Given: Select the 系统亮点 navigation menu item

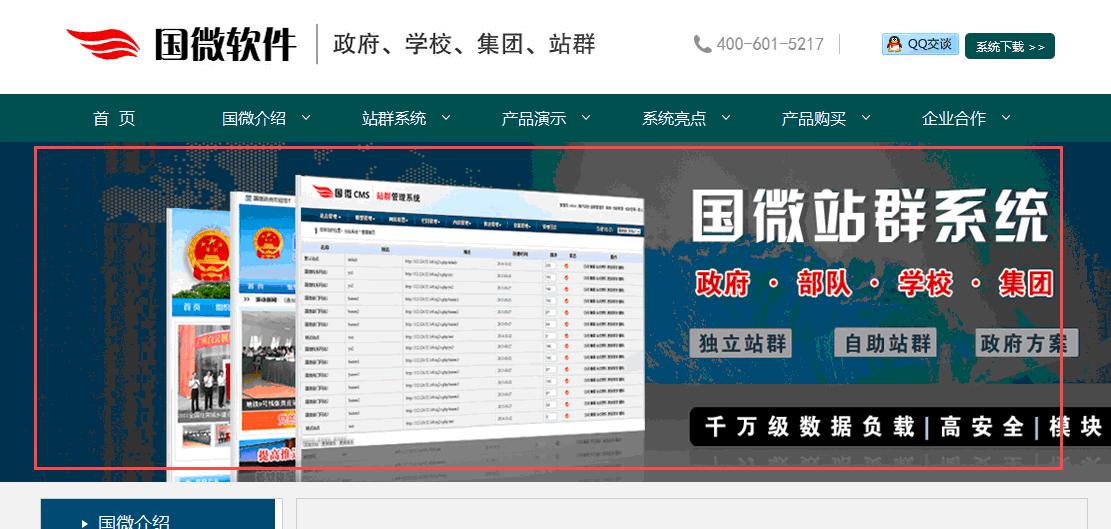Looking at the screenshot, I should click(x=674, y=118).
